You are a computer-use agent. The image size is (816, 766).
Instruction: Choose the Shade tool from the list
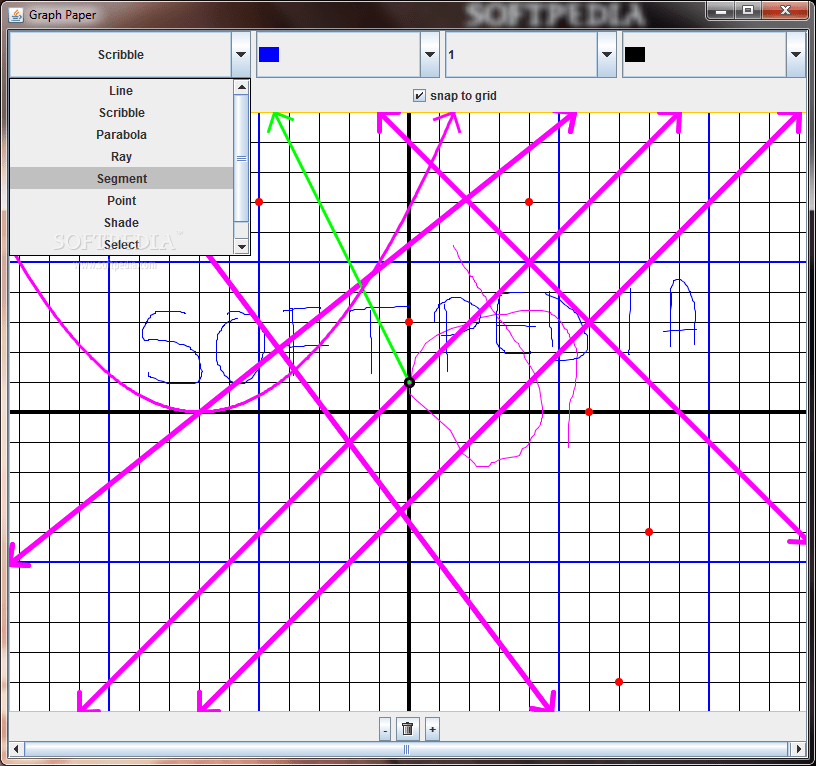coord(120,222)
